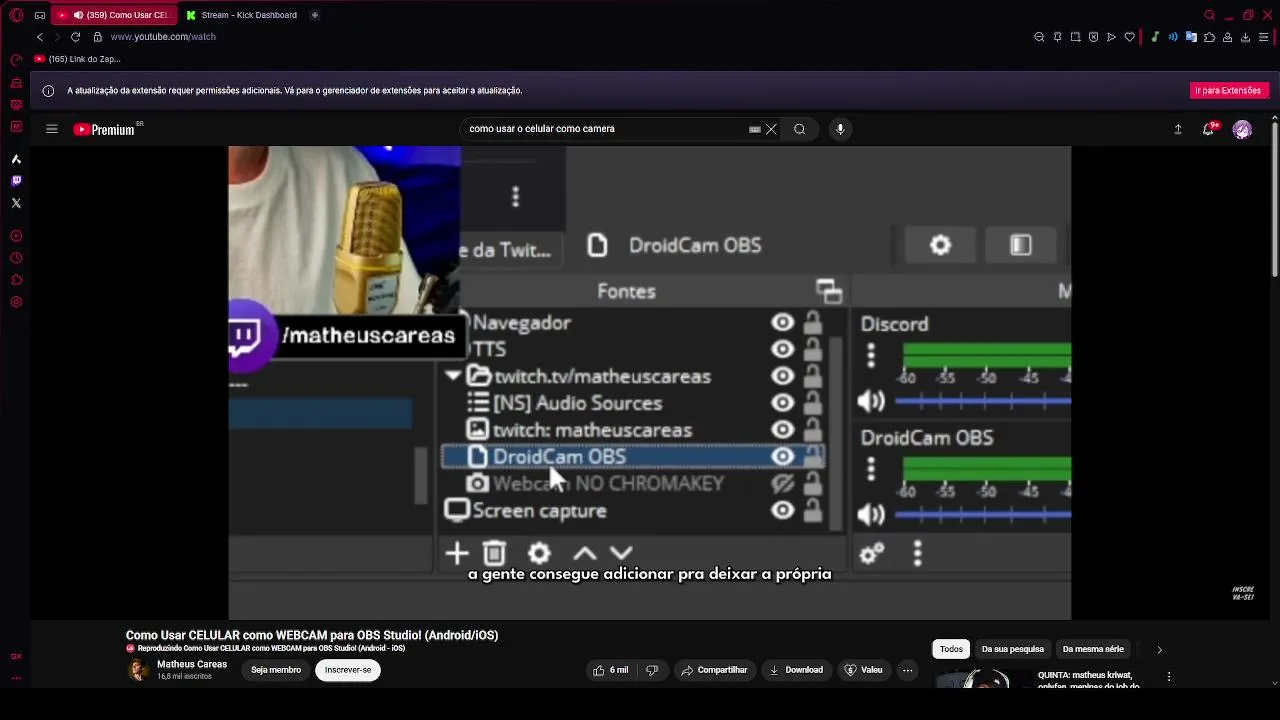
Task: Go back to the previous page
Action: (x=40, y=37)
